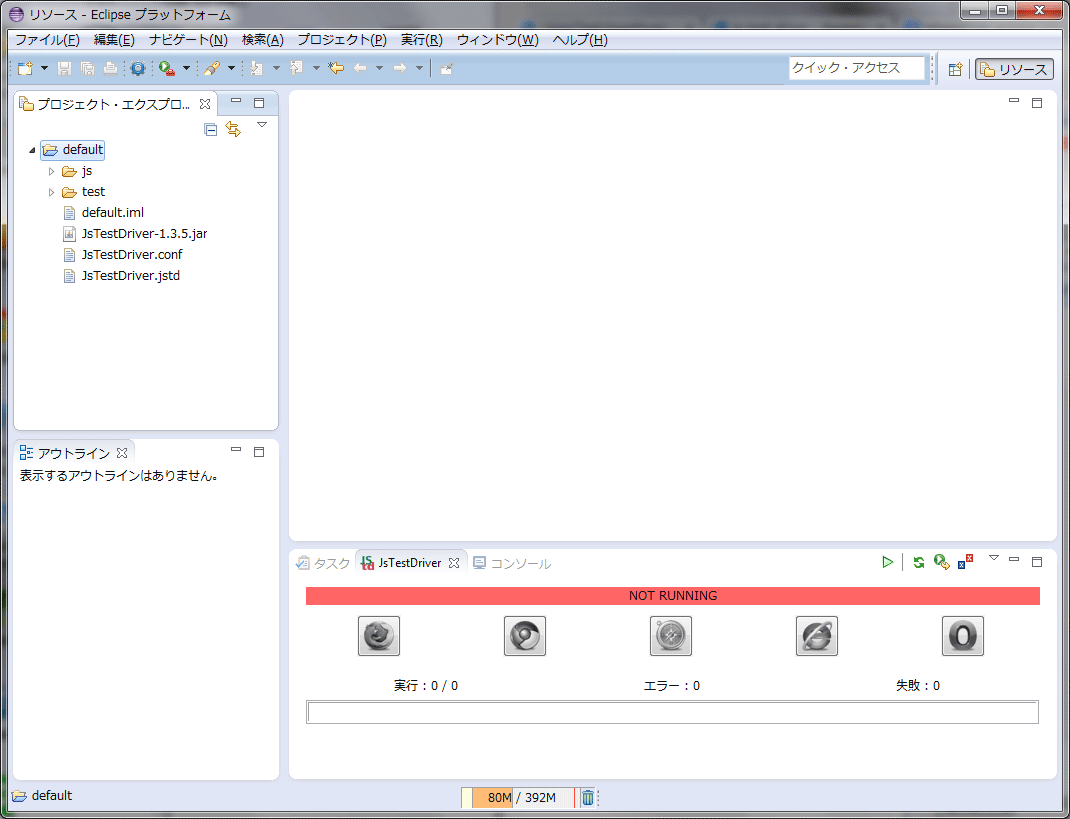Select the JsTestDriver.jstd file
The height and width of the screenshot is (819, 1070).
click(x=121, y=276)
